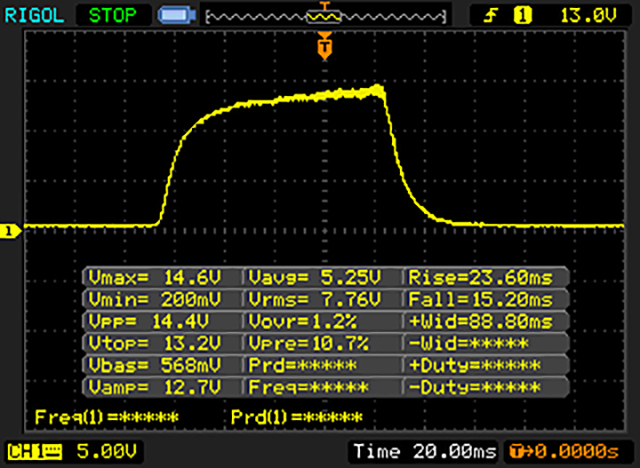Click the Vovr=1.2% overshoot reading
640x468 pixels.
click(x=303, y=322)
